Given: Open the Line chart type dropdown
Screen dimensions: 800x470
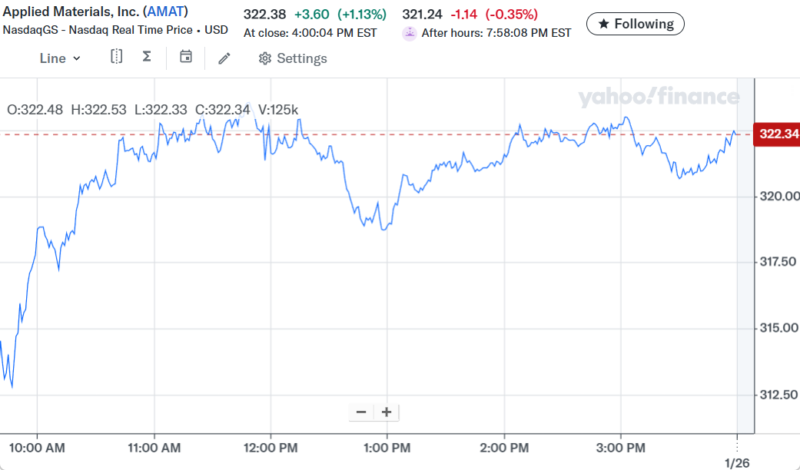Looking at the screenshot, I should coord(60,58).
